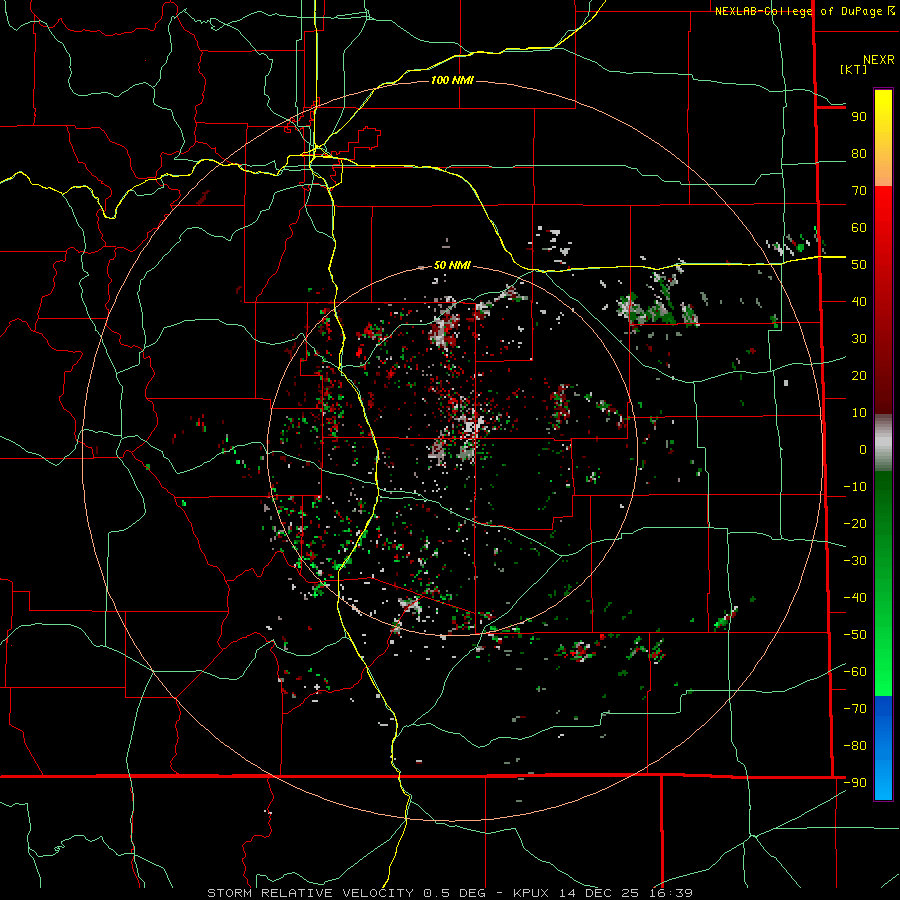The image size is (900, 900).
Task: Pick the blue segment of the color bar
Action: (x=883, y=747)
